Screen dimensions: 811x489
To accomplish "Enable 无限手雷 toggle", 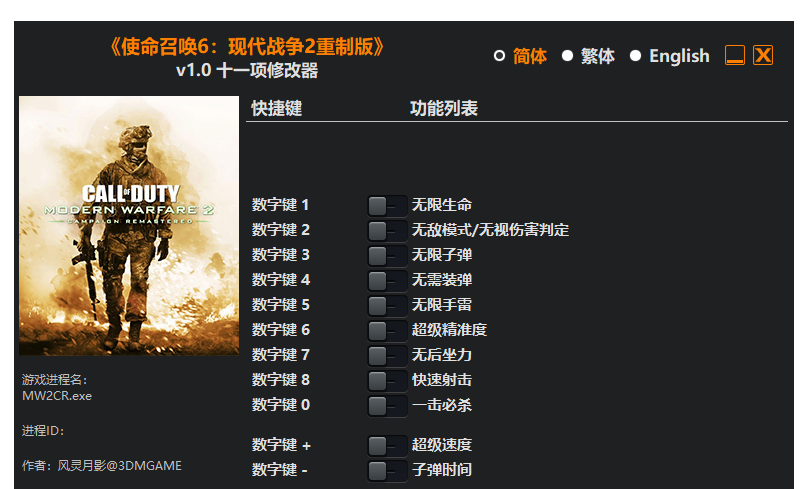I will pyautogui.click(x=387, y=305).
